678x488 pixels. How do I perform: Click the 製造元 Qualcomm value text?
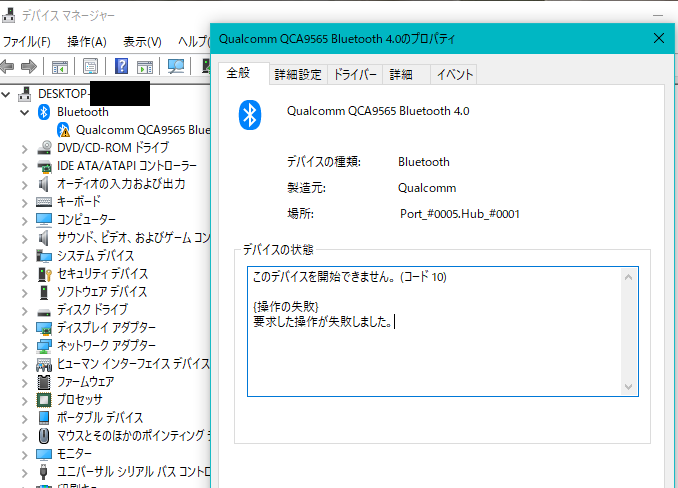[x=427, y=188]
